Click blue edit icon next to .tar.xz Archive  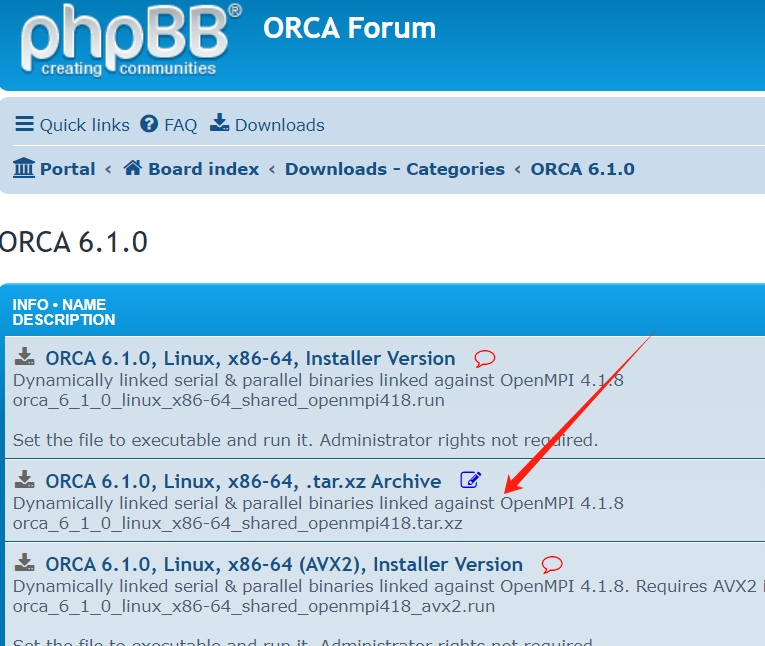(470, 481)
